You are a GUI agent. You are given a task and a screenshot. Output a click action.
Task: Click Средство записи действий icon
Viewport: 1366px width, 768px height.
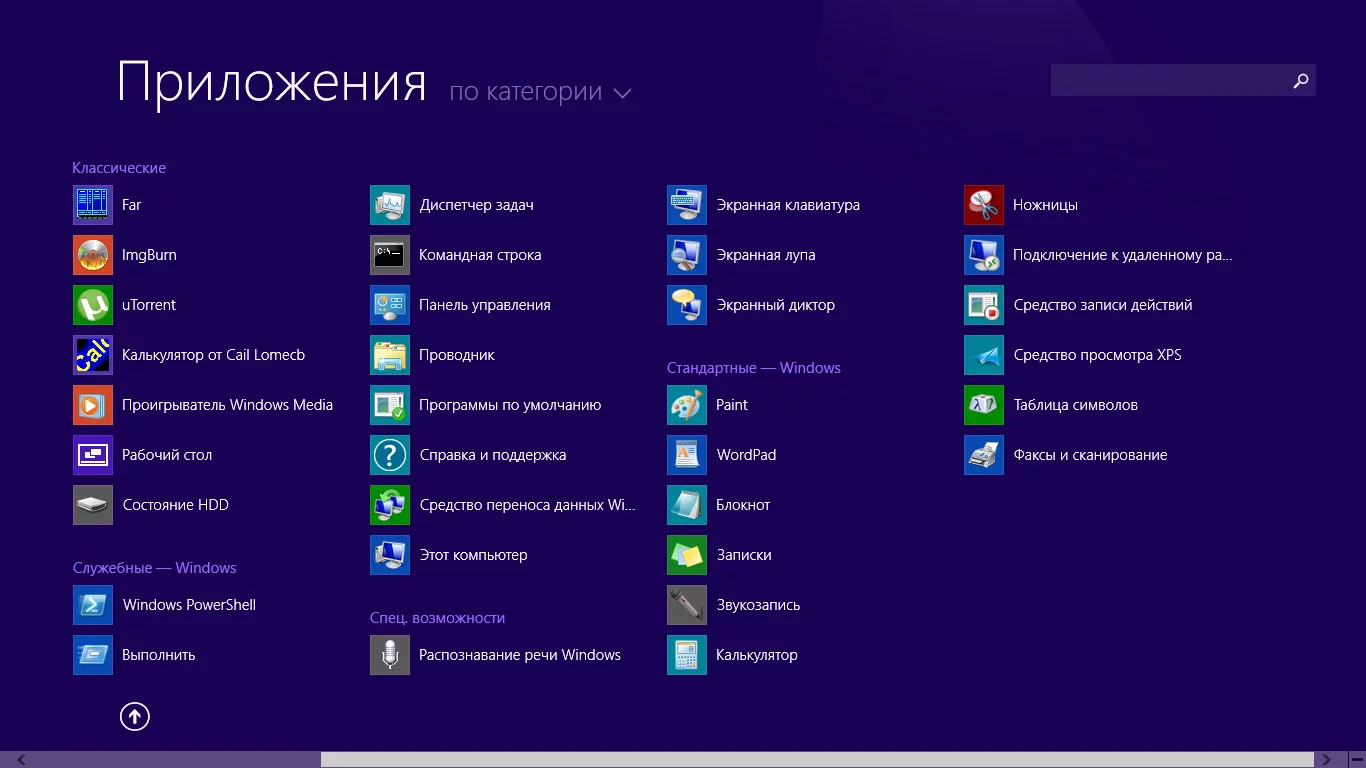click(x=984, y=305)
